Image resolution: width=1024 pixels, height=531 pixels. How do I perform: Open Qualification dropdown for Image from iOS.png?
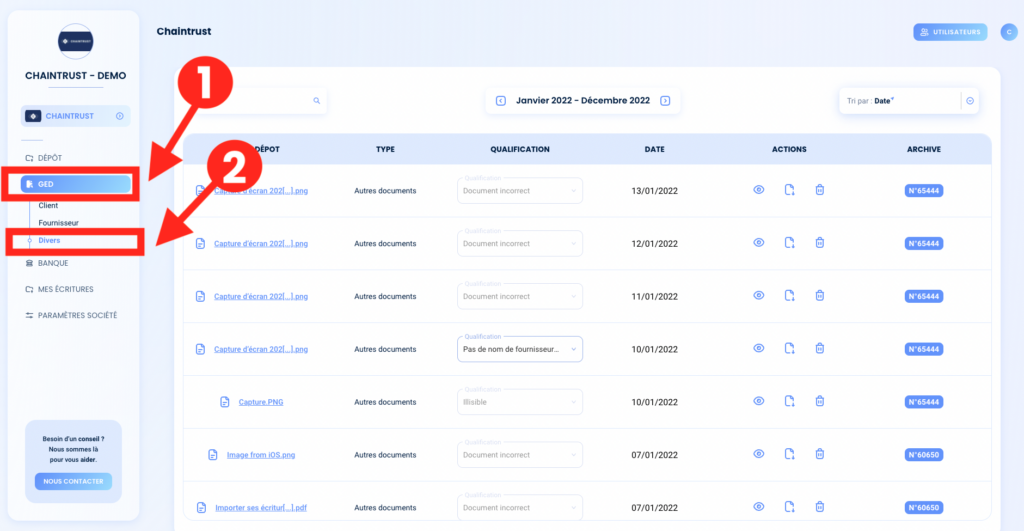click(x=520, y=455)
